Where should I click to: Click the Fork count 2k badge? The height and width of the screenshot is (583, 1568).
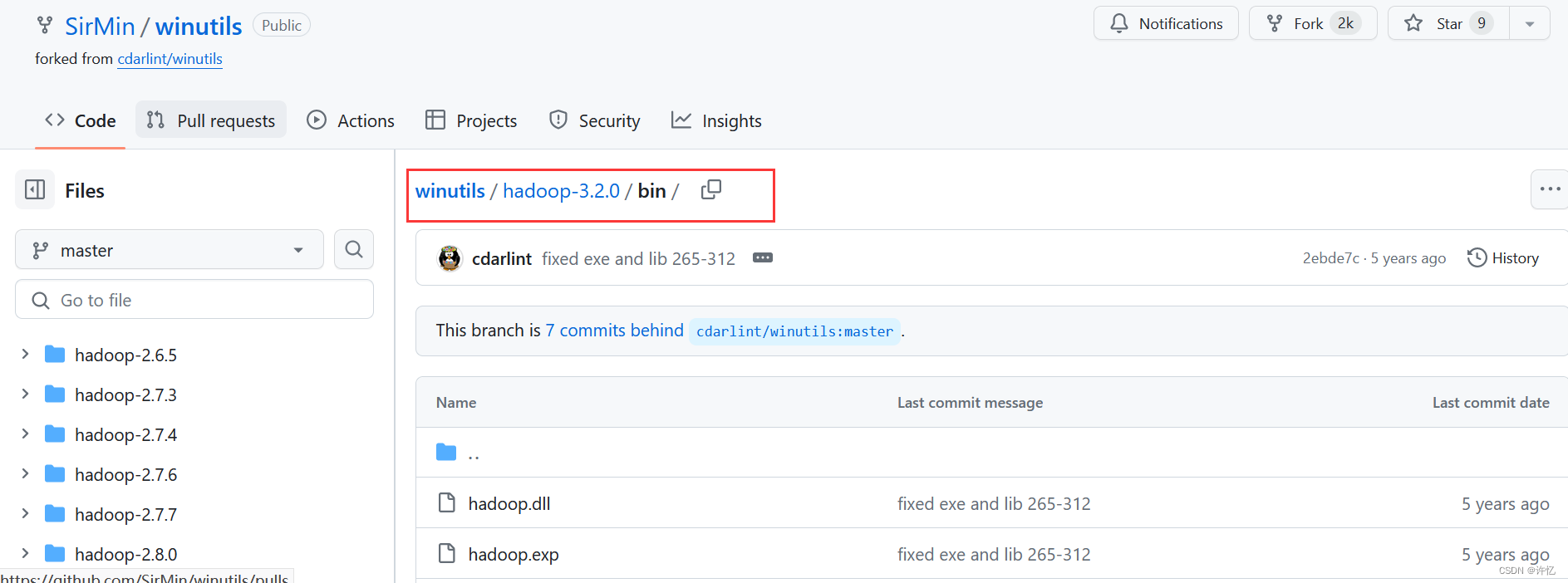(x=1345, y=23)
